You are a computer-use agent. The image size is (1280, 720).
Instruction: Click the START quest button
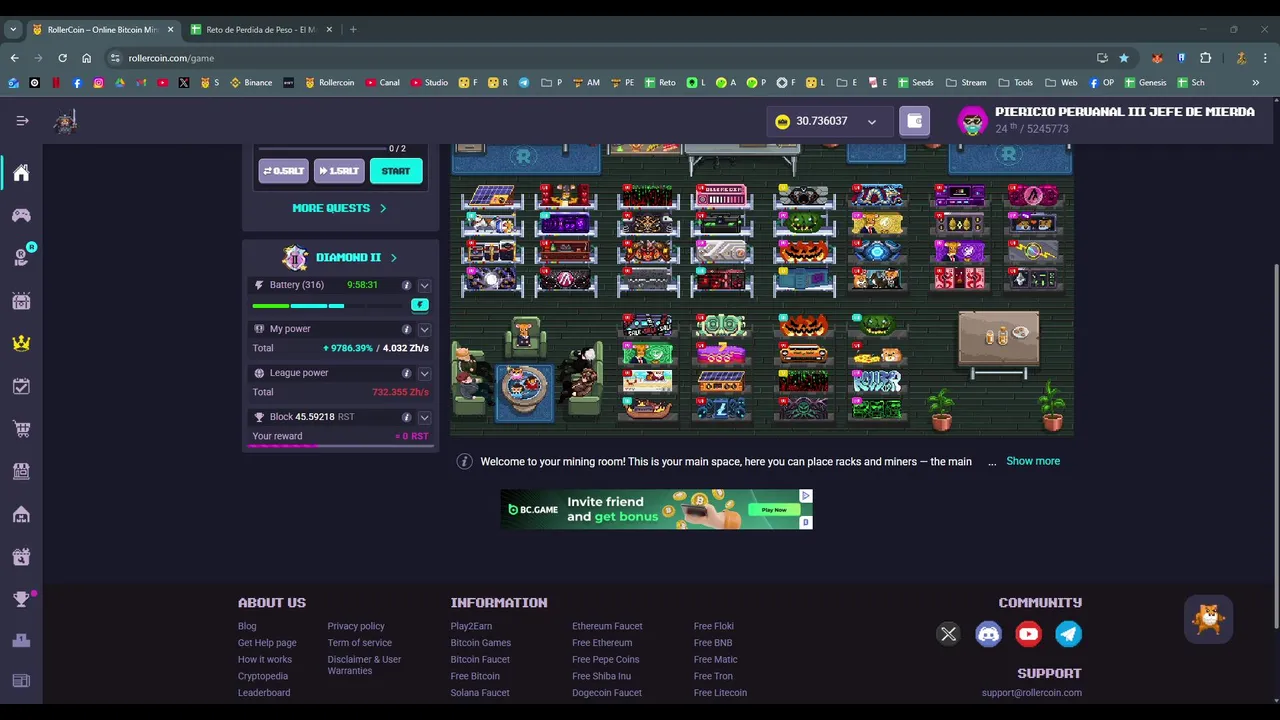pyautogui.click(x=396, y=171)
